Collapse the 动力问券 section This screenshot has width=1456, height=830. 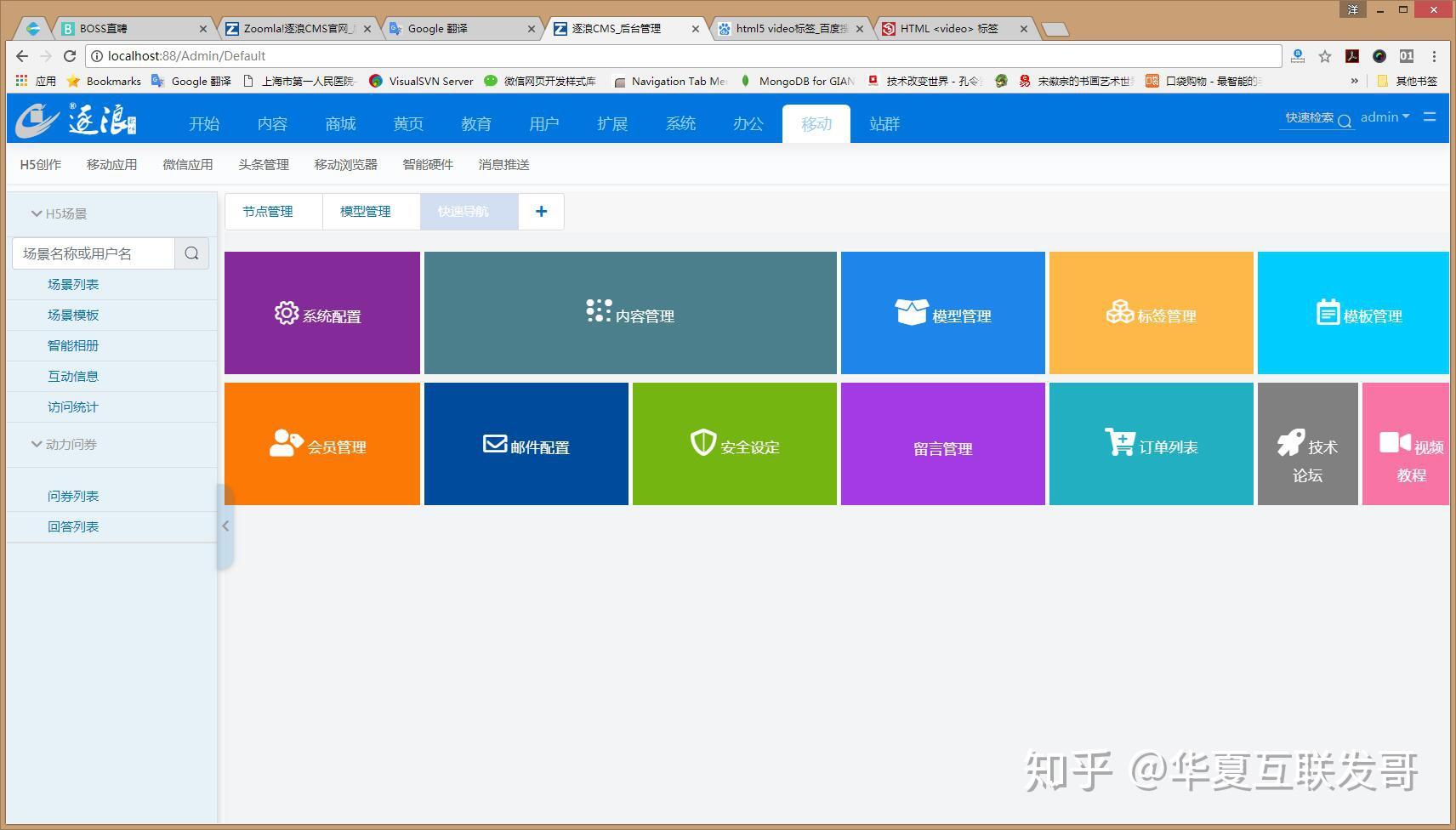coord(64,444)
